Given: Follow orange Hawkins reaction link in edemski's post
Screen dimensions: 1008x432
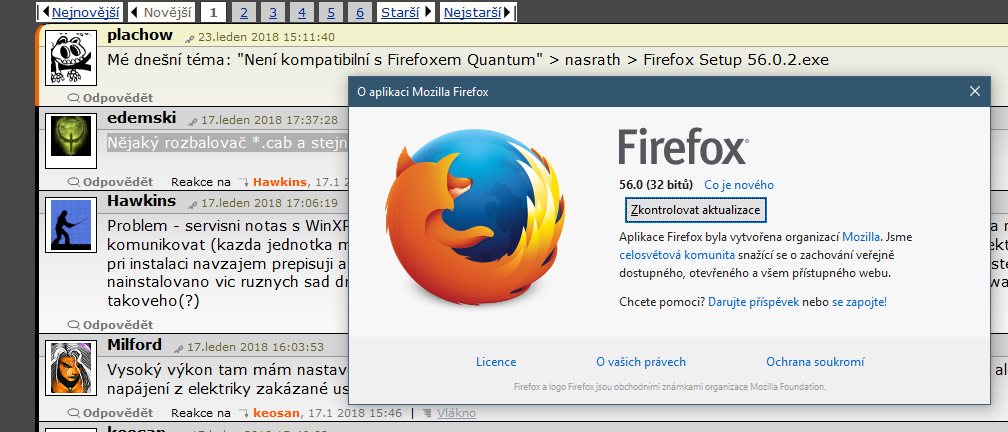Looking at the screenshot, I should point(280,182).
